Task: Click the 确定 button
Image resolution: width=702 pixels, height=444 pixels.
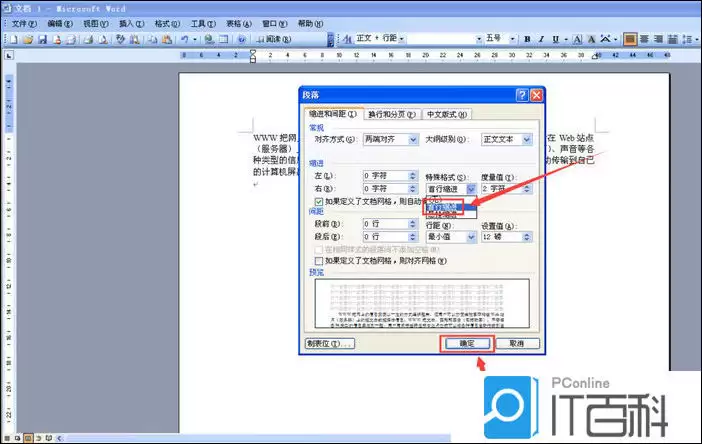Action: coord(467,343)
